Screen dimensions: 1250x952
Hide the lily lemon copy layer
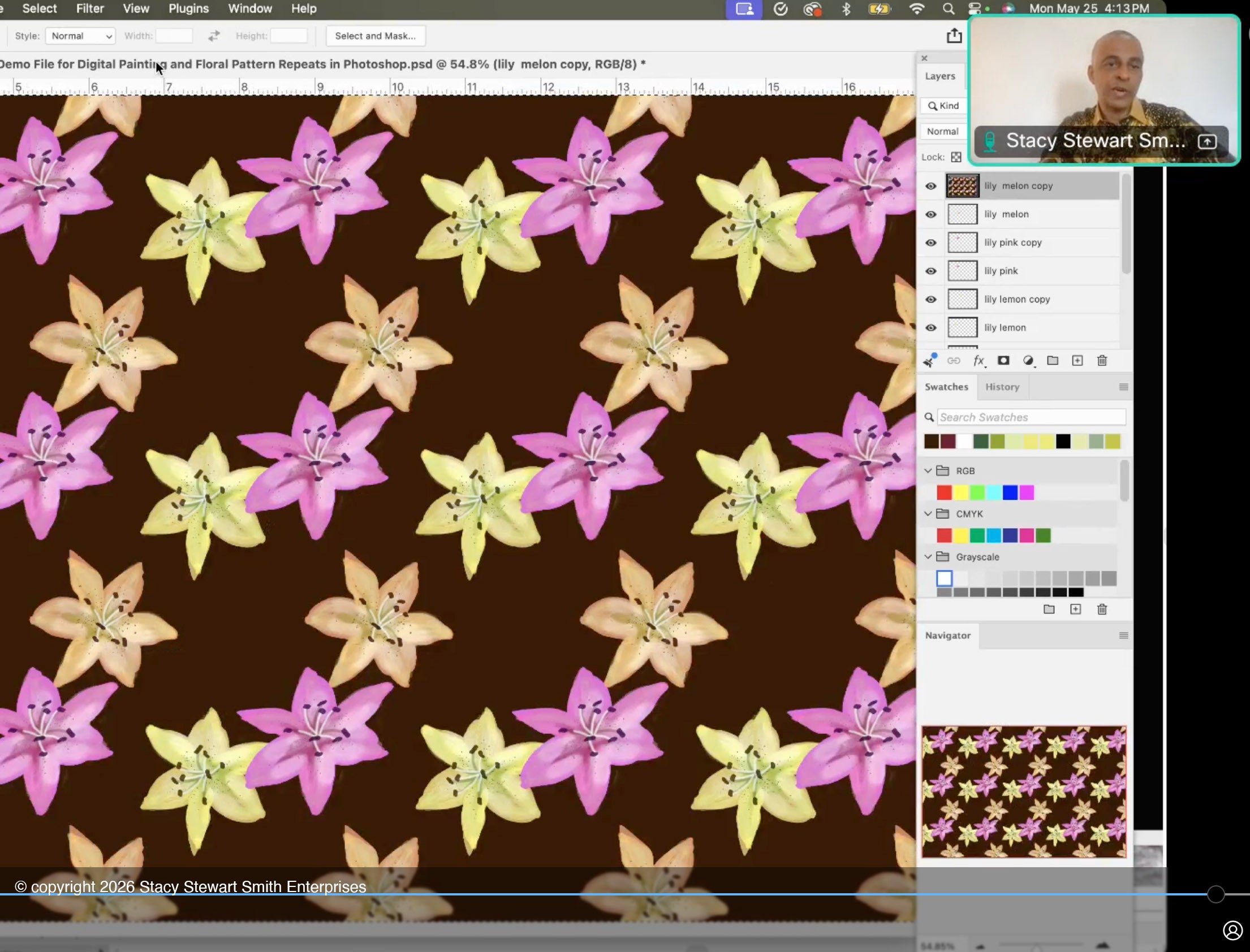931,299
